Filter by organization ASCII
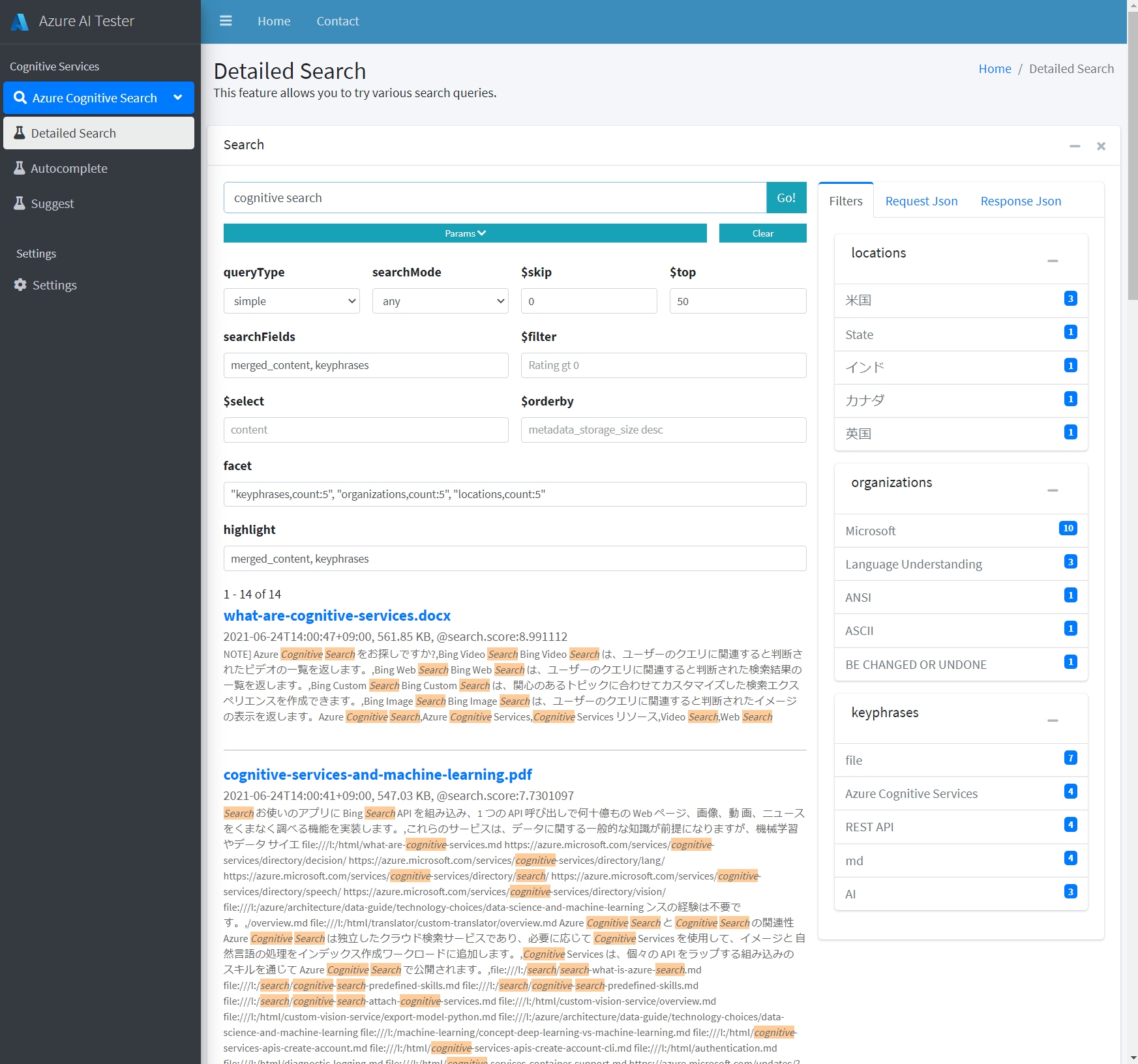Viewport: 1138px width, 1064px height. click(961, 630)
